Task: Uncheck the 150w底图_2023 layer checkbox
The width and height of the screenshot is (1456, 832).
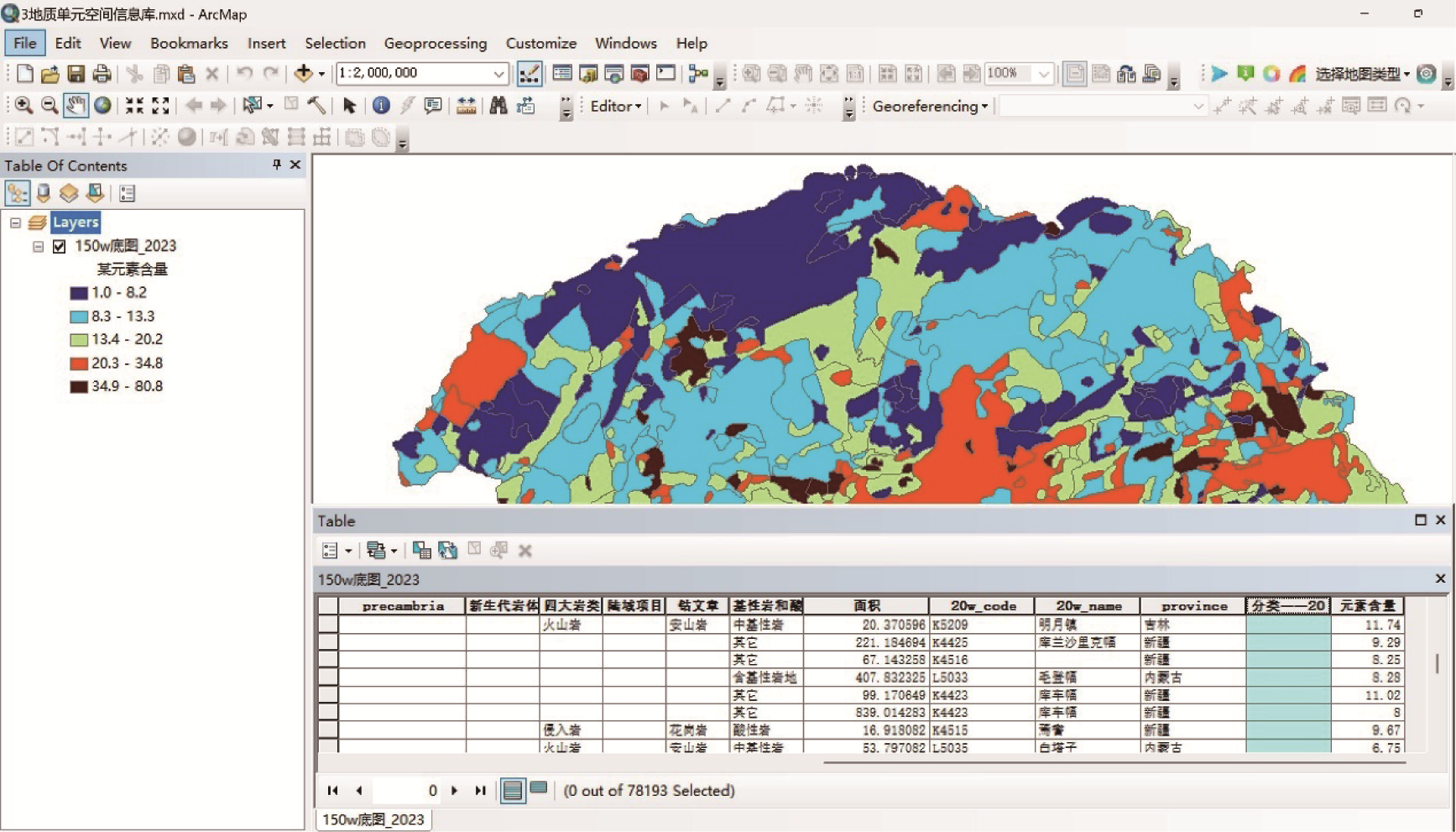Action: [60, 246]
